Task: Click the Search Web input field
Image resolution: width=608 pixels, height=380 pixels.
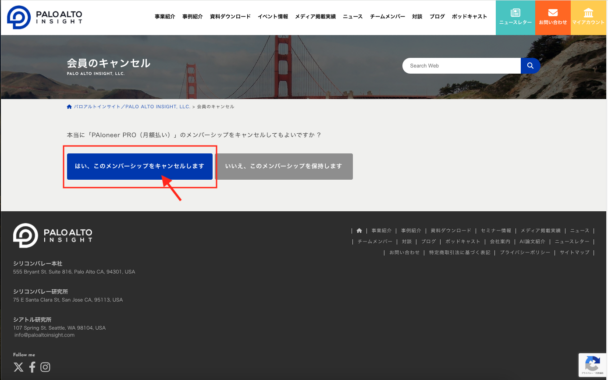Action: point(461,66)
